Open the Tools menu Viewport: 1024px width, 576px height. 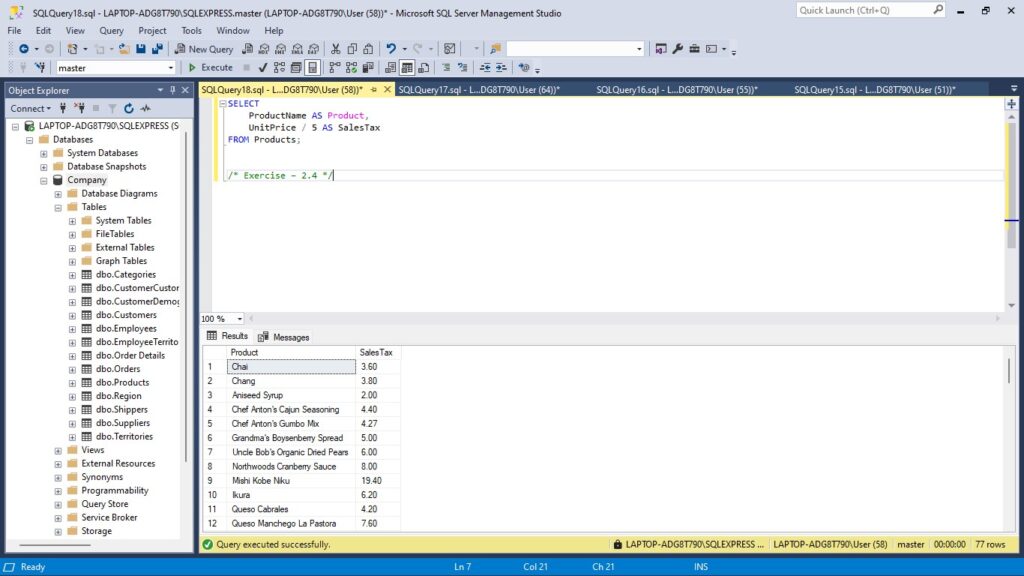click(x=191, y=31)
